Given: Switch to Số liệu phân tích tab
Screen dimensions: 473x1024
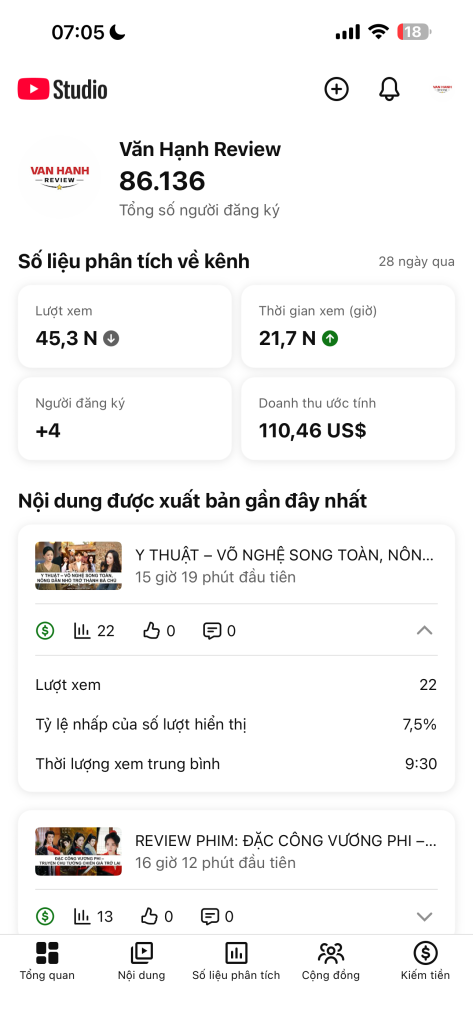Looking at the screenshot, I should [x=236, y=961].
